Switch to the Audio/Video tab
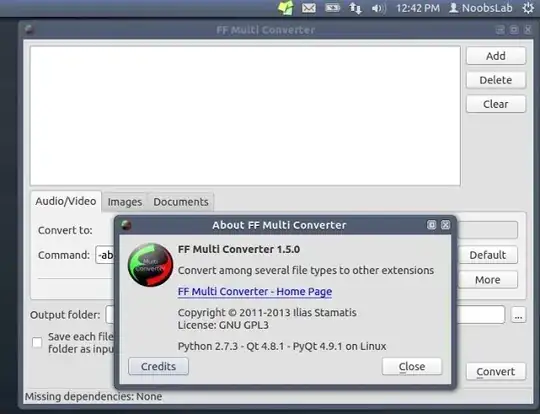 coord(66,201)
